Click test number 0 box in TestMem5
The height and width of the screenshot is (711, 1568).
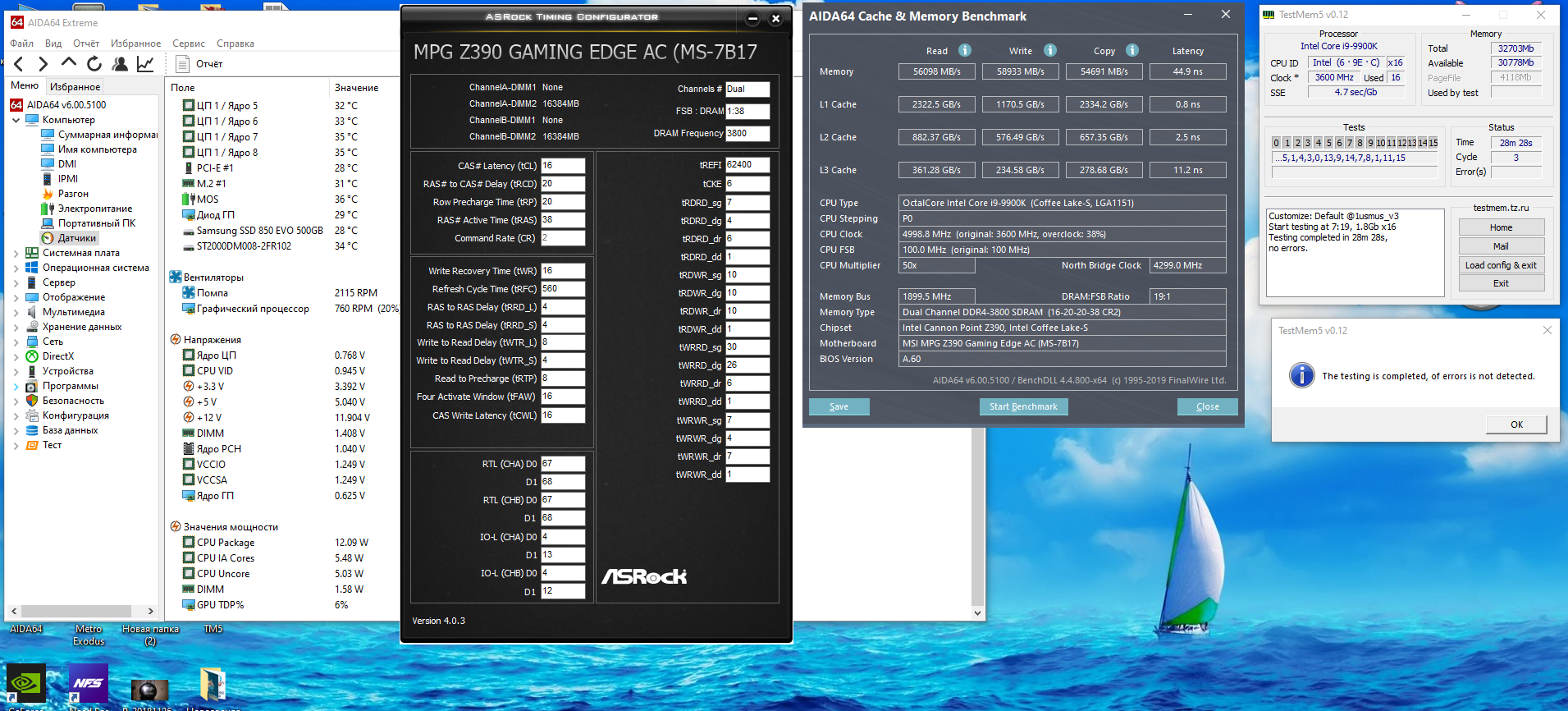[x=1276, y=143]
